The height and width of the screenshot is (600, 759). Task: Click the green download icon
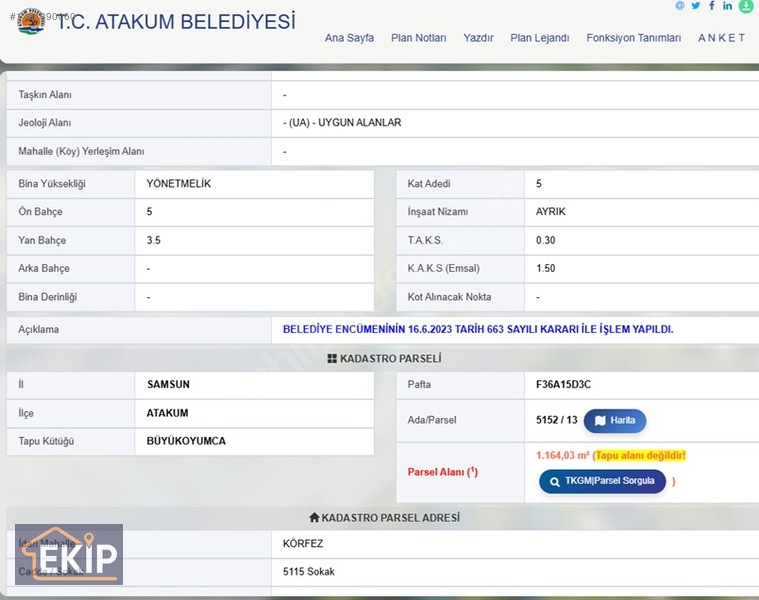(x=746, y=6)
